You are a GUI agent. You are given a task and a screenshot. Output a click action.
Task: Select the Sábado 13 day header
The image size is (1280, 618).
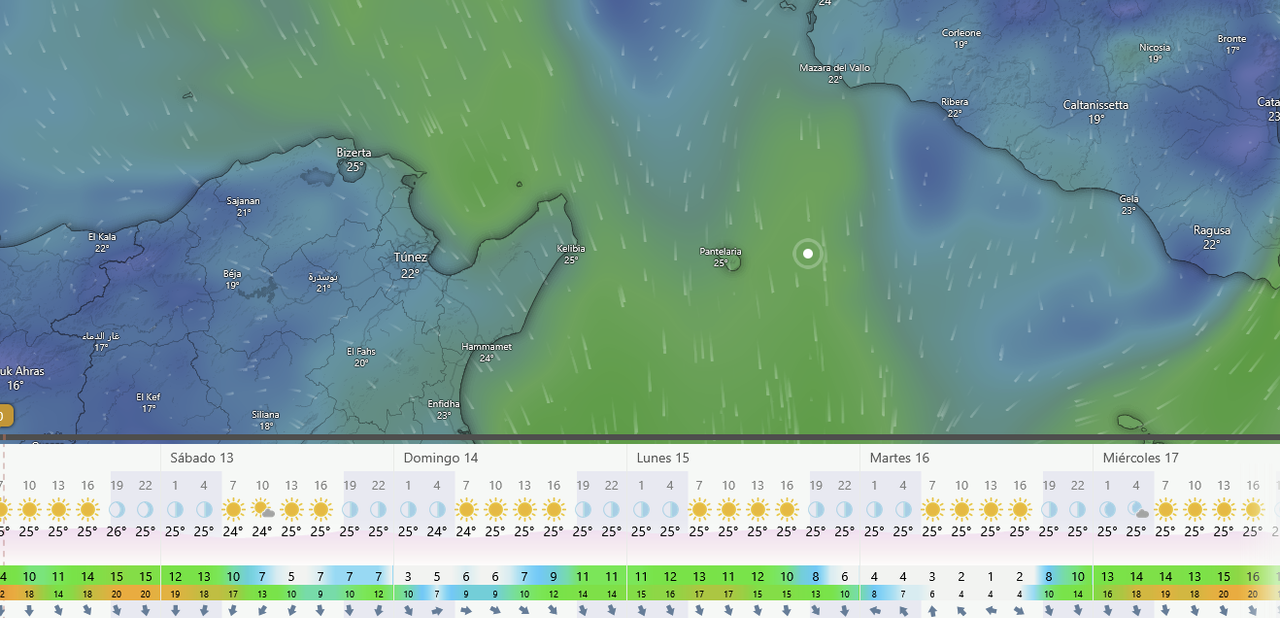click(x=201, y=458)
